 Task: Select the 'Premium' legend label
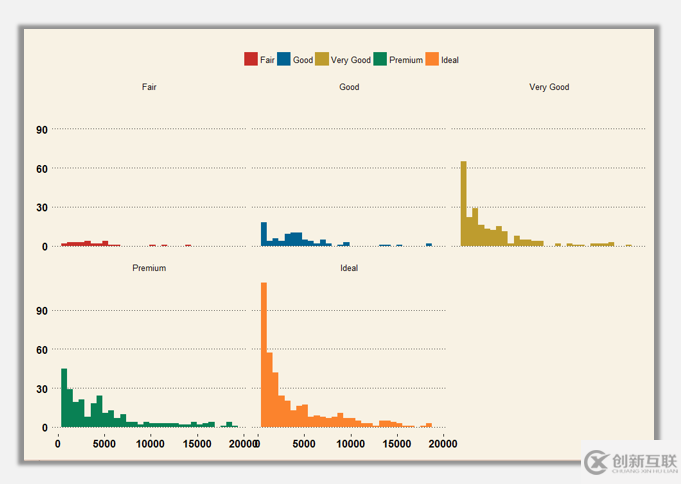[x=406, y=60]
